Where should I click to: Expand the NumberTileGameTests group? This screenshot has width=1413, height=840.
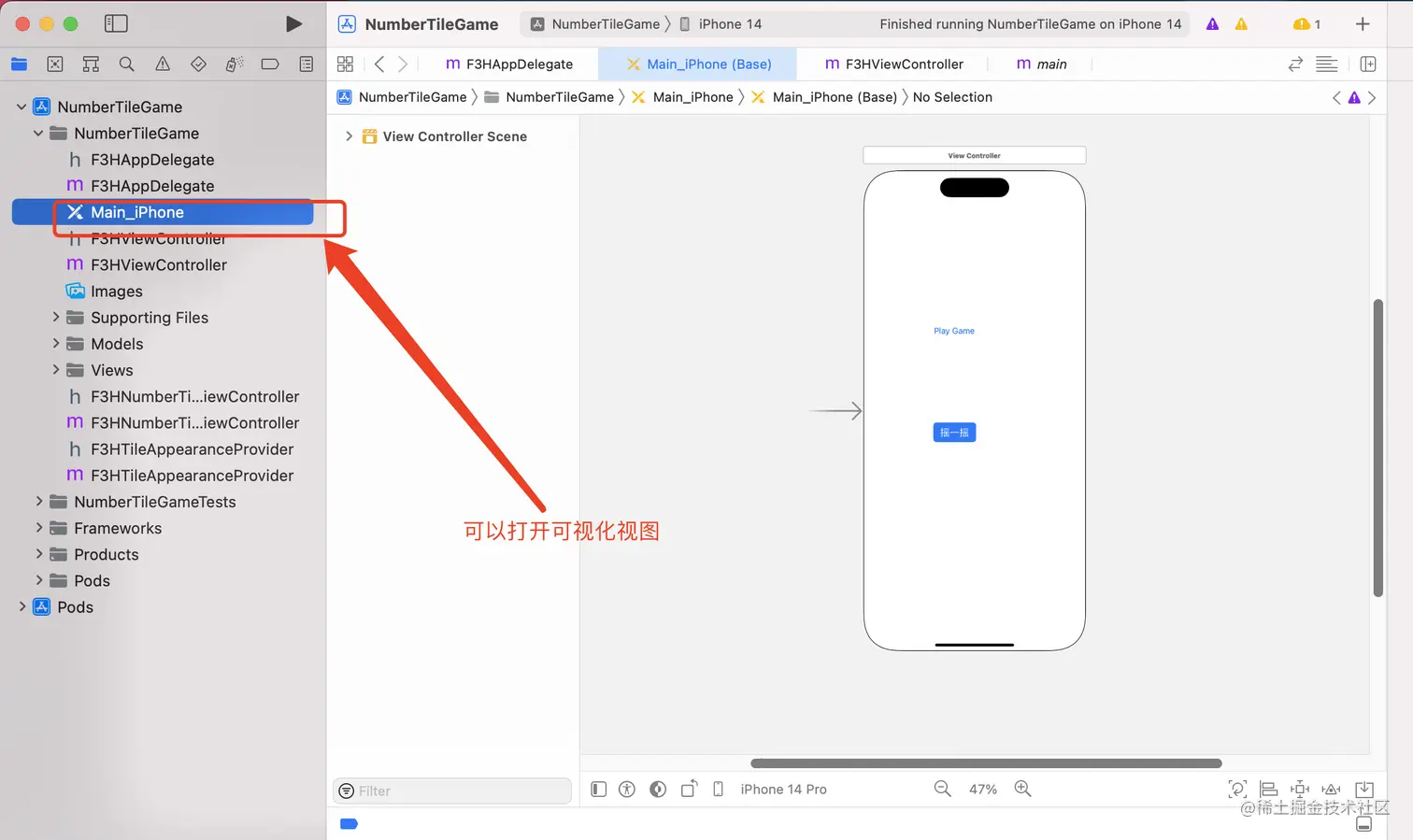coord(38,501)
